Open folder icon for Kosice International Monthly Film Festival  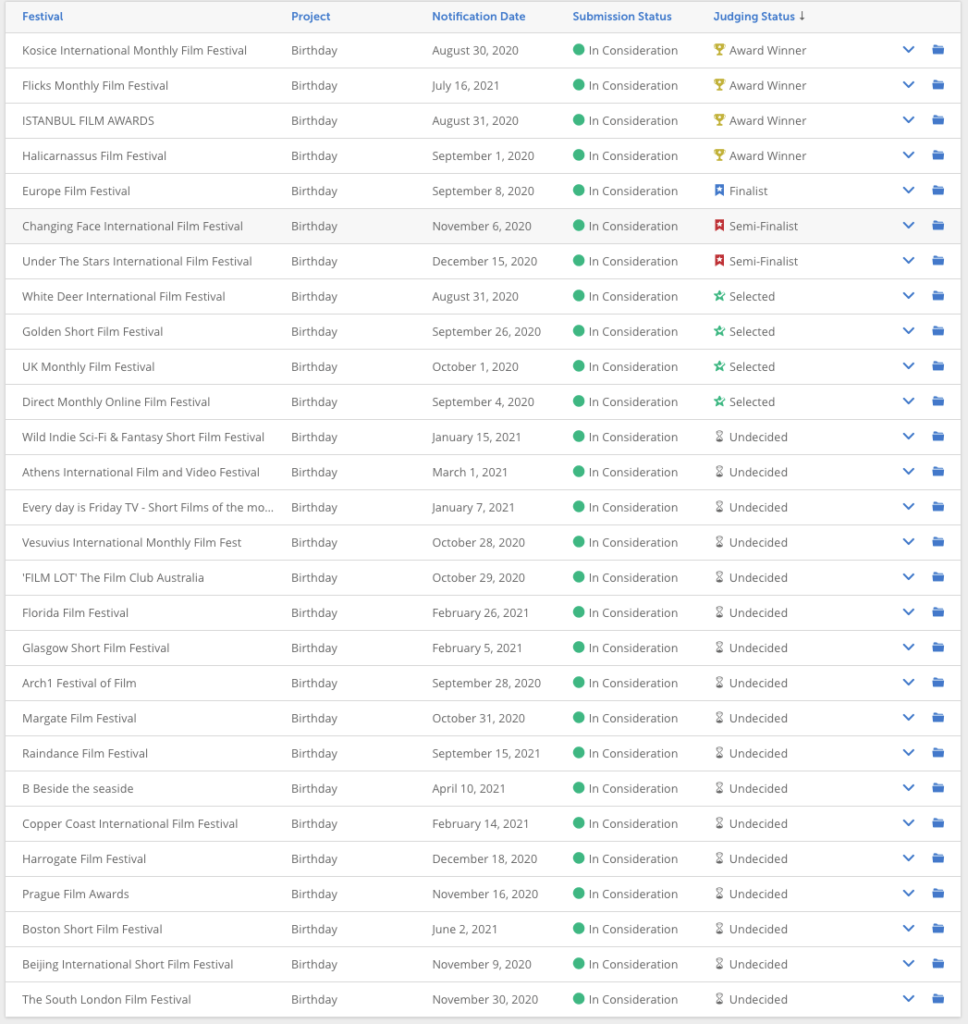point(938,50)
